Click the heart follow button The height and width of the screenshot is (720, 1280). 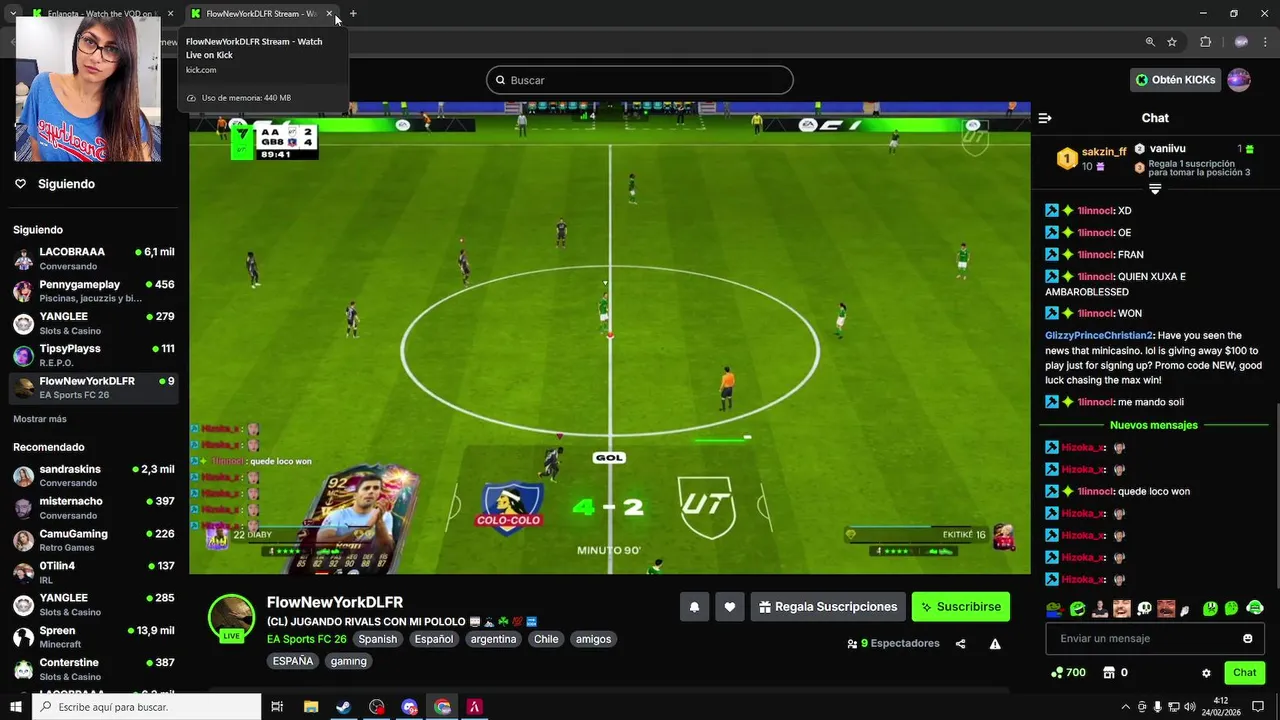pyautogui.click(x=730, y=607)
